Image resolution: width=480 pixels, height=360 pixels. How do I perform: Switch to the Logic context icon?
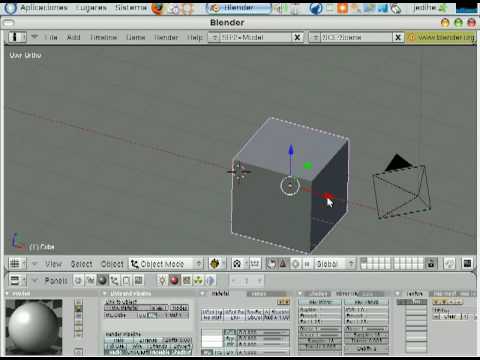coord(78,280)
